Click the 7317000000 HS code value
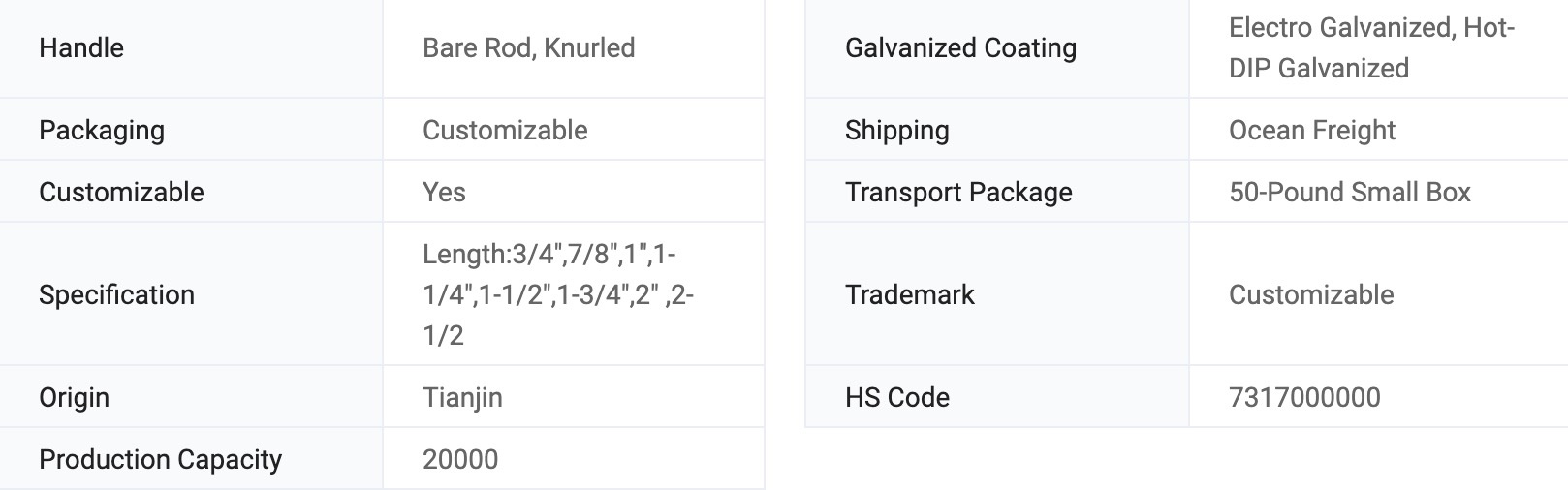 1304,397
